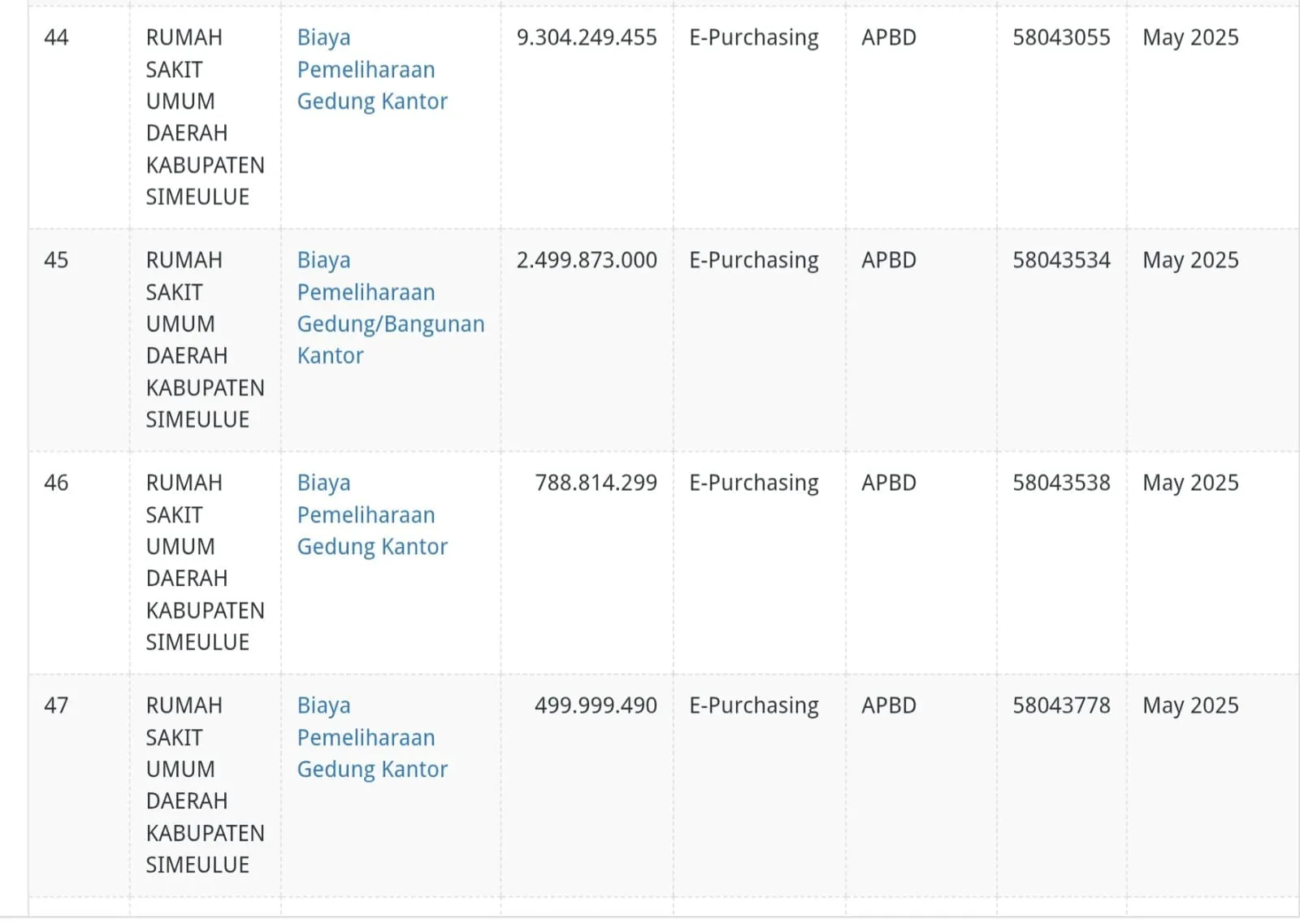Click RUMAH SAKIT UMUM DAERAH cell in row 44
Screen dimensions: 1300x924
[205, 117]
